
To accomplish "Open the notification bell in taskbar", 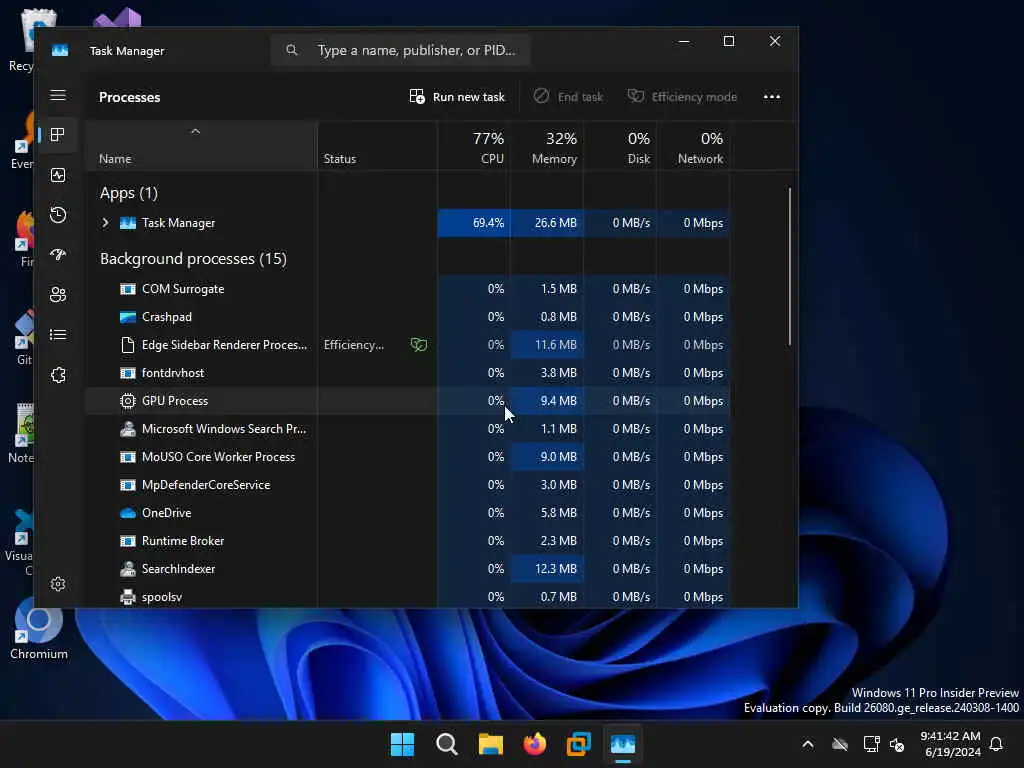I will pyautogui.click(x=997, y=744).
